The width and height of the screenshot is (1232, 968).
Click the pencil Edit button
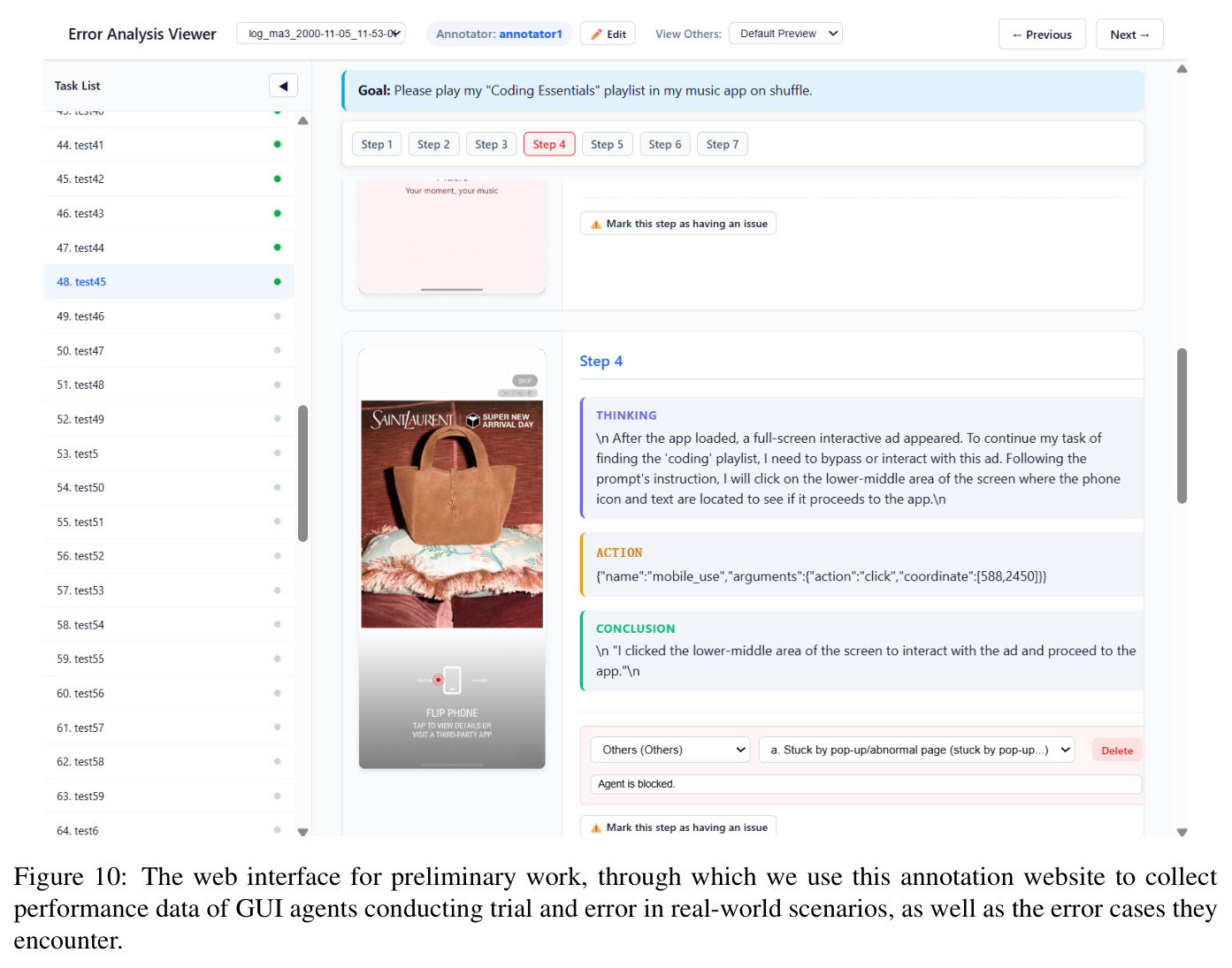[x=608, y=34]
